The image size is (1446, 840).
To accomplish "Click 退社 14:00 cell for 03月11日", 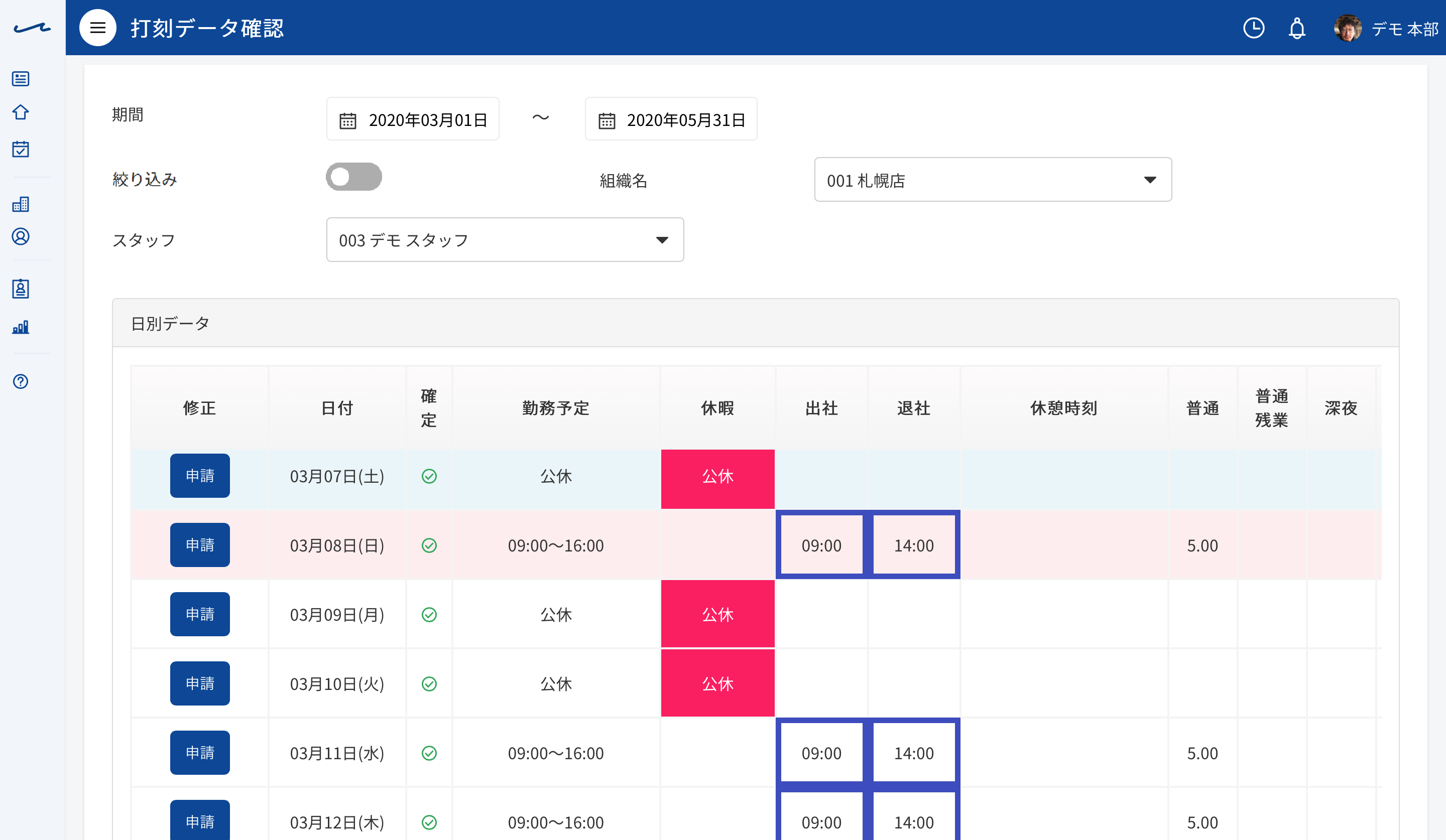I will coord(914,752).
